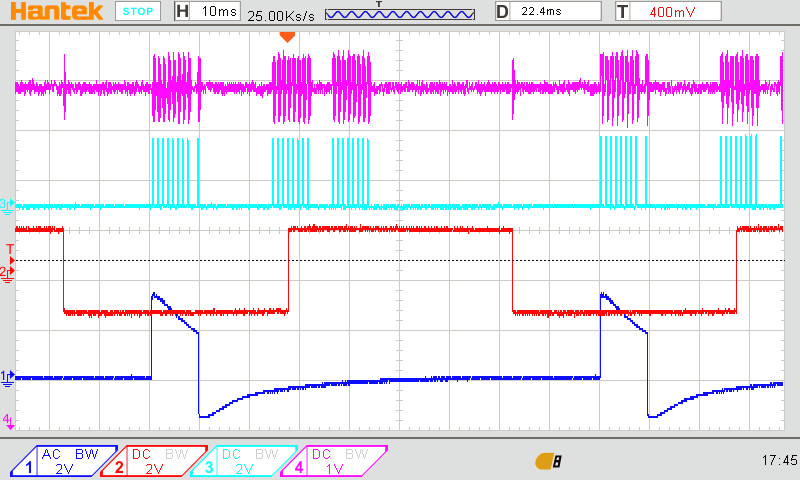Toggle BW limit on channel 4

pyautogui.click(x=357, y=454)
